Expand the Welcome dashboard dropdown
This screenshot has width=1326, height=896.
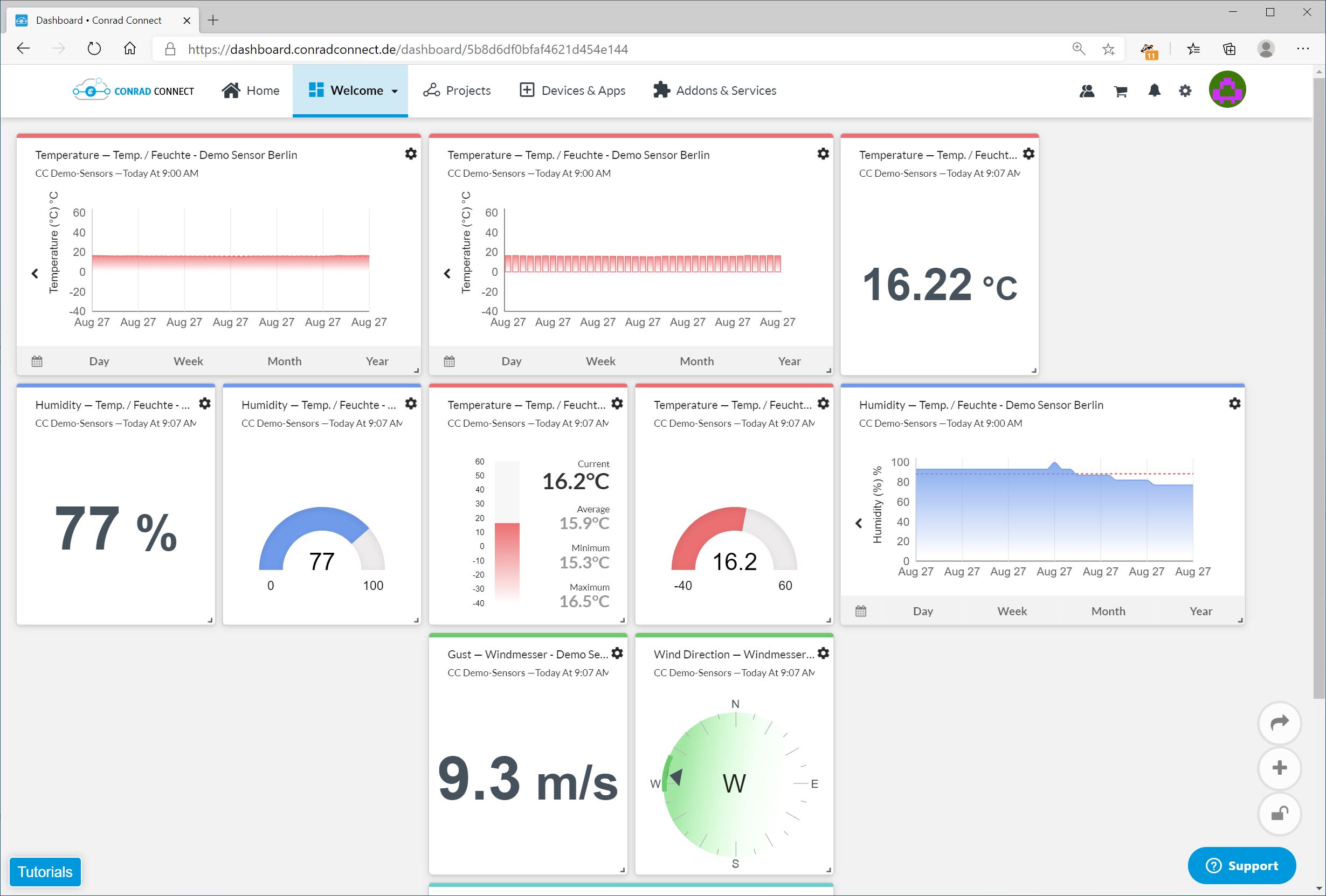tap(393, 91)
